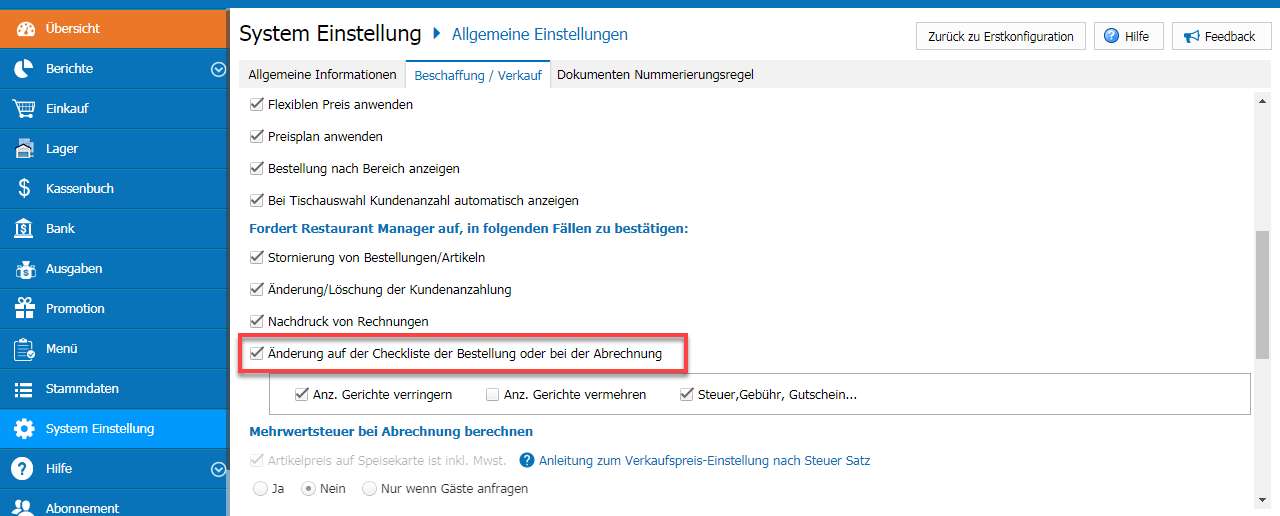Toggle Nachdruck von Rechnungen checkbox
This screenshot has width=1280, height=516.
256,321
